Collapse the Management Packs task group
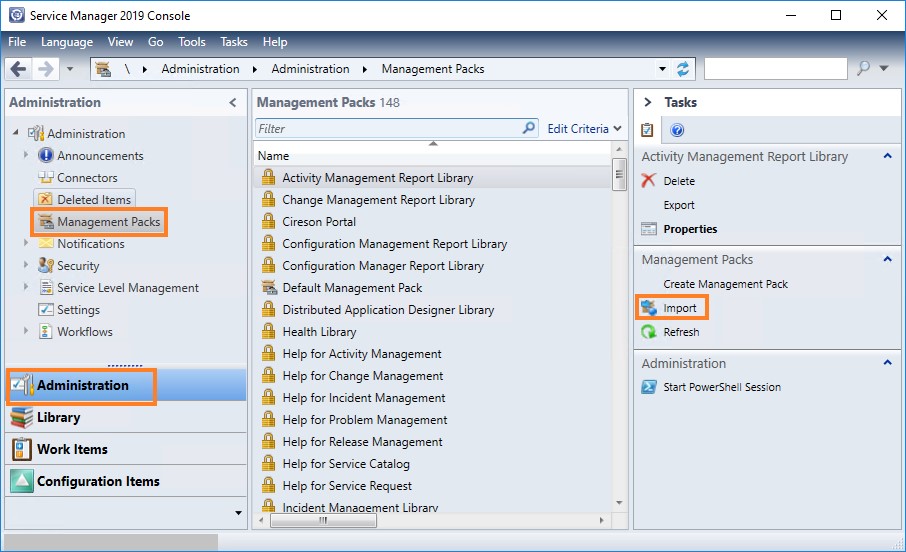906x552 pixels. 888,259
